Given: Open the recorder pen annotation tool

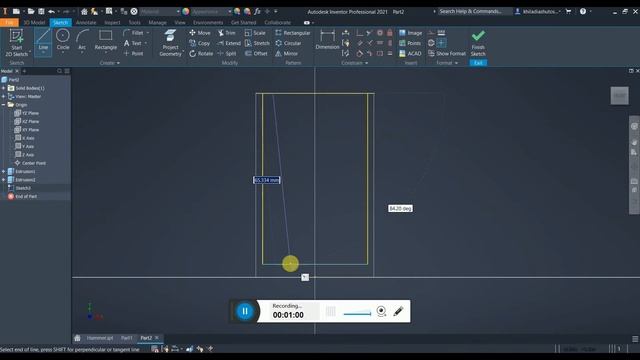Looking at the screenshot, I should [x=398, y=311].
